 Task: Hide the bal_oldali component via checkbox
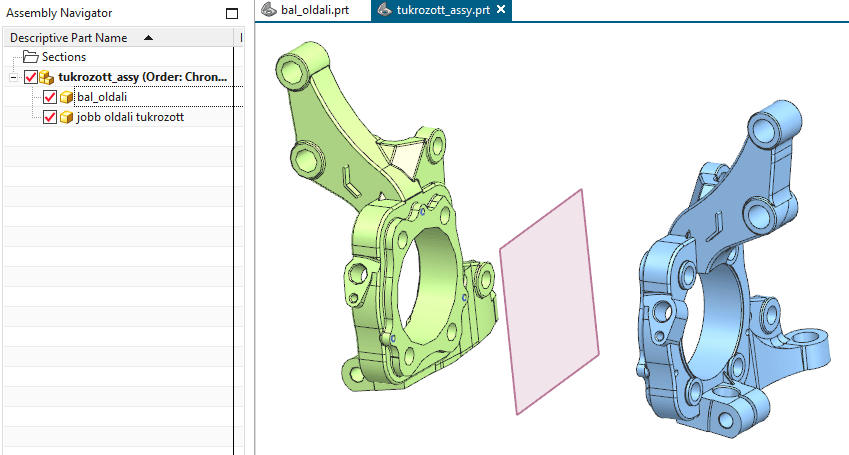[x=50, y=98]
